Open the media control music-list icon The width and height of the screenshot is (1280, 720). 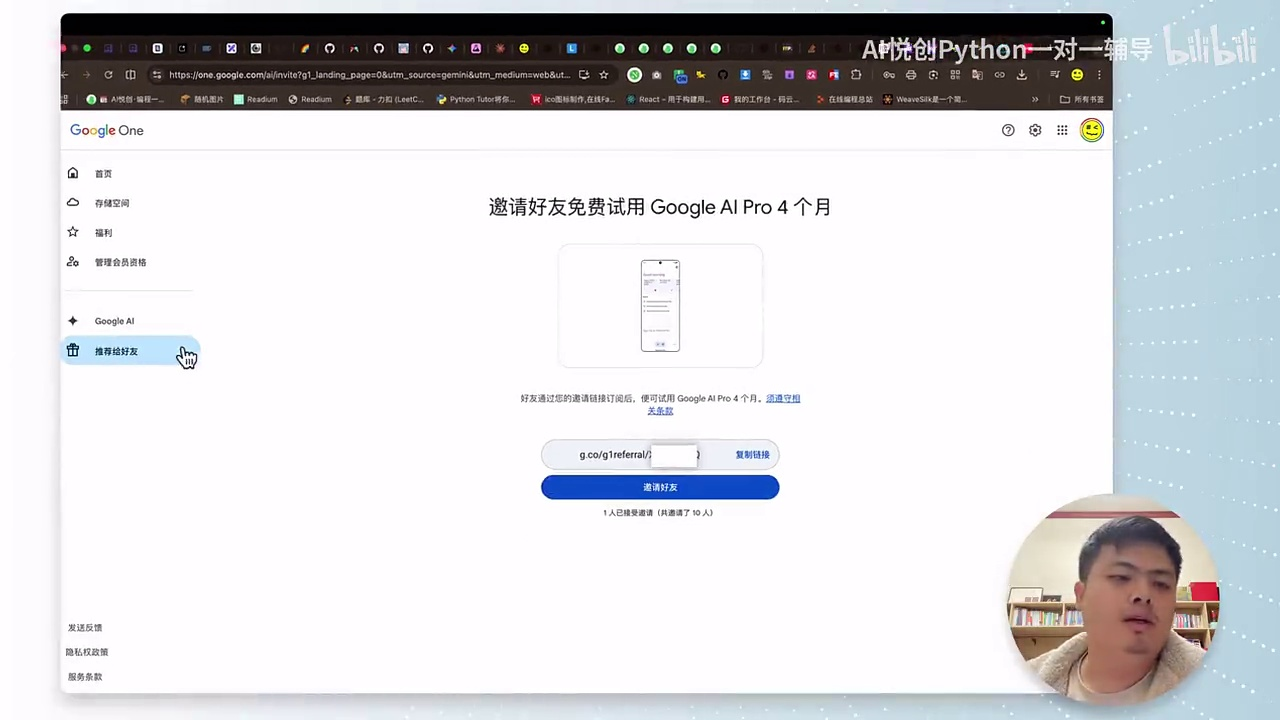(1054, 75)
